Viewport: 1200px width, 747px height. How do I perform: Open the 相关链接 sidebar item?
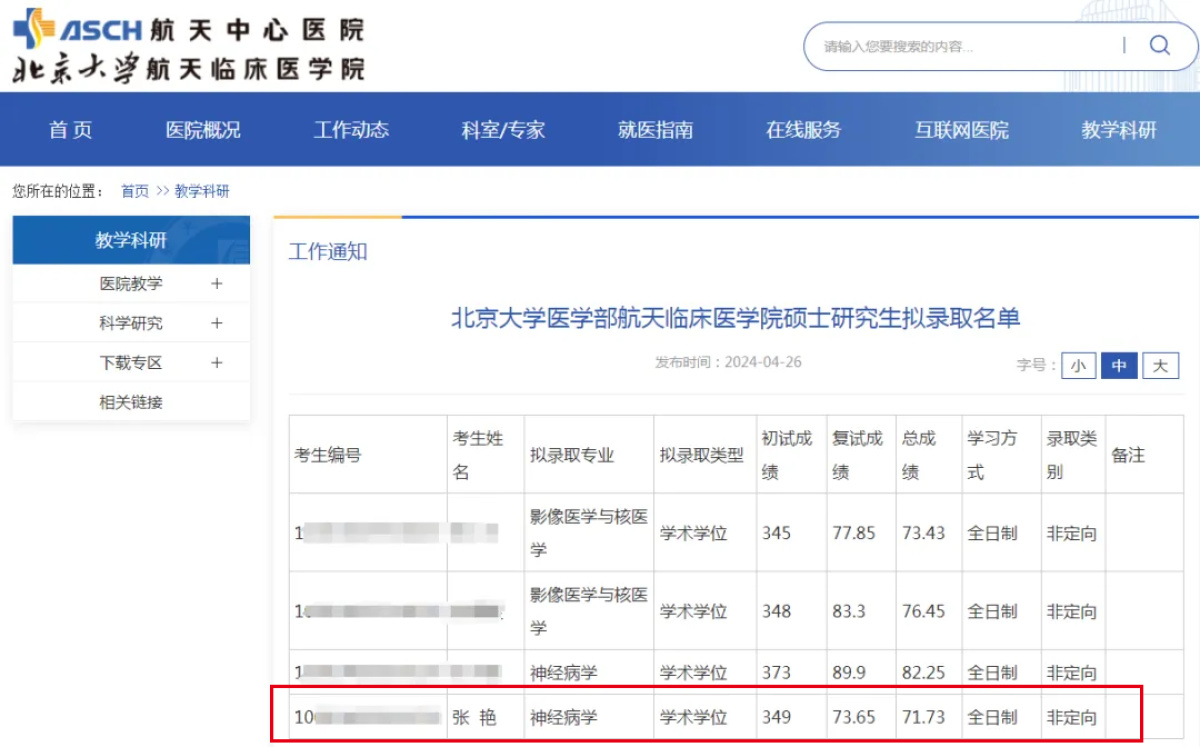click(x=131, y=403)
